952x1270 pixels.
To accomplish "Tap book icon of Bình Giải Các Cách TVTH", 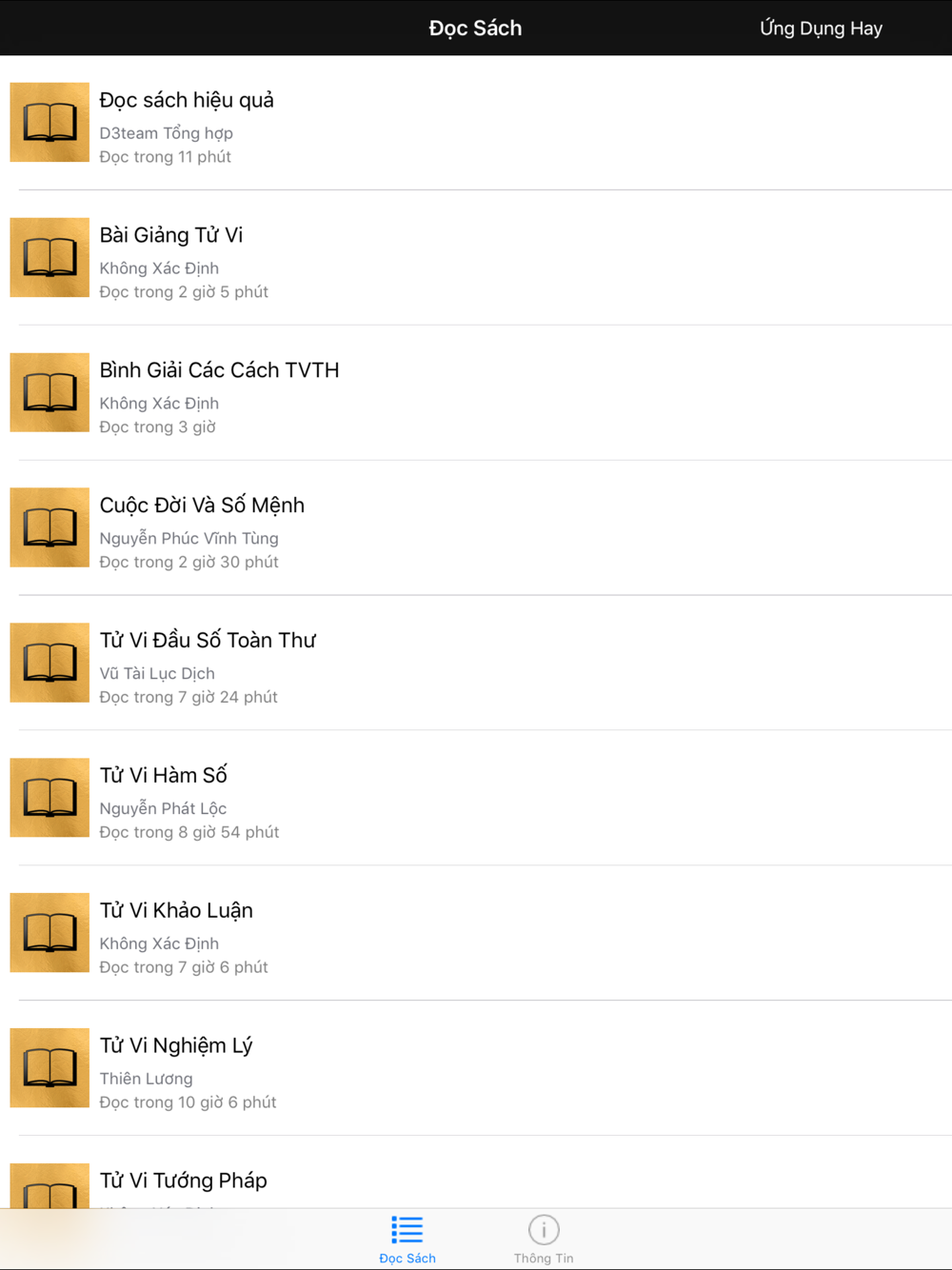I will pos(50,392).
